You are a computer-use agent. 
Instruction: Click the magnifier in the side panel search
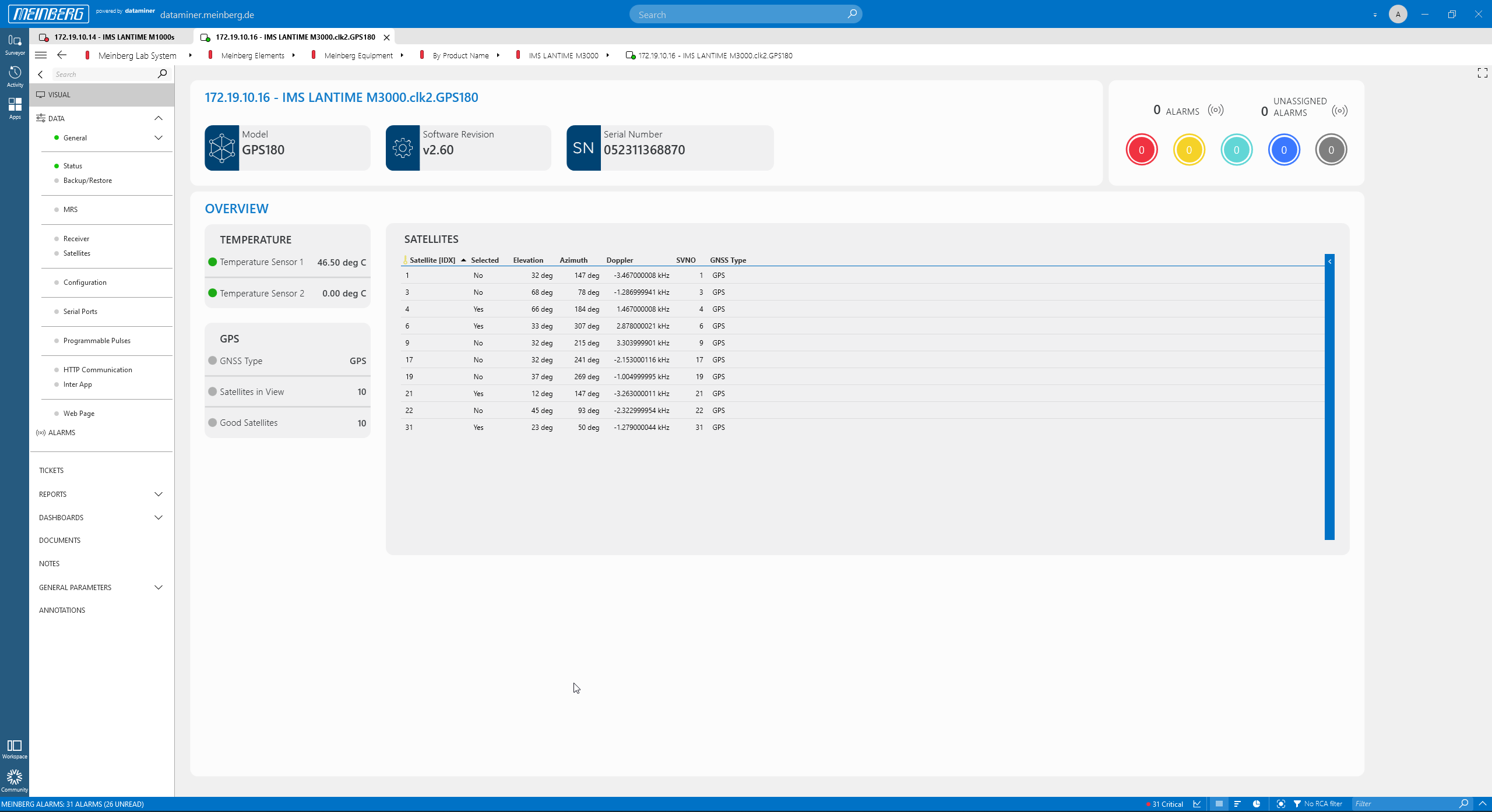click(x=162, y=74)
